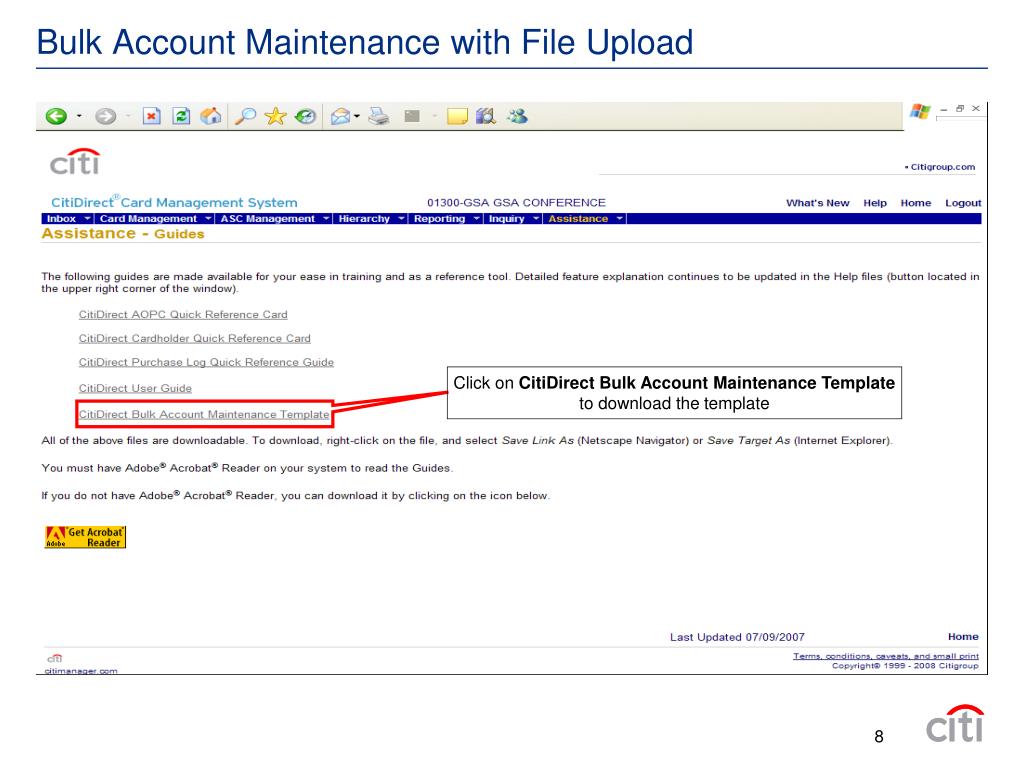Open the History clock icon
1024x768 pixels.
coord(305,116)
